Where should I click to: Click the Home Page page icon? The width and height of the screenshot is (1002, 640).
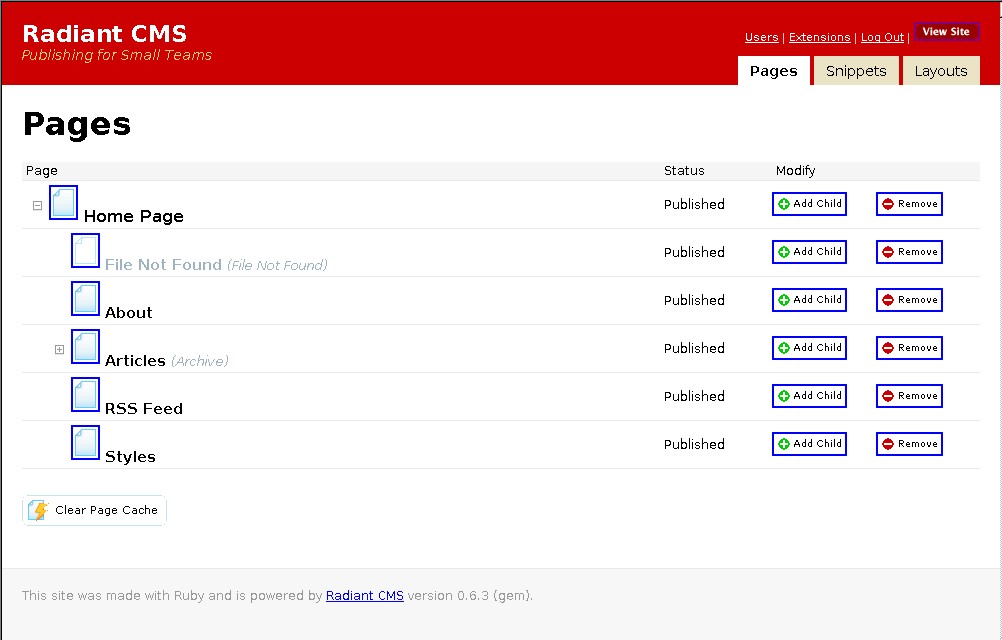63,202
